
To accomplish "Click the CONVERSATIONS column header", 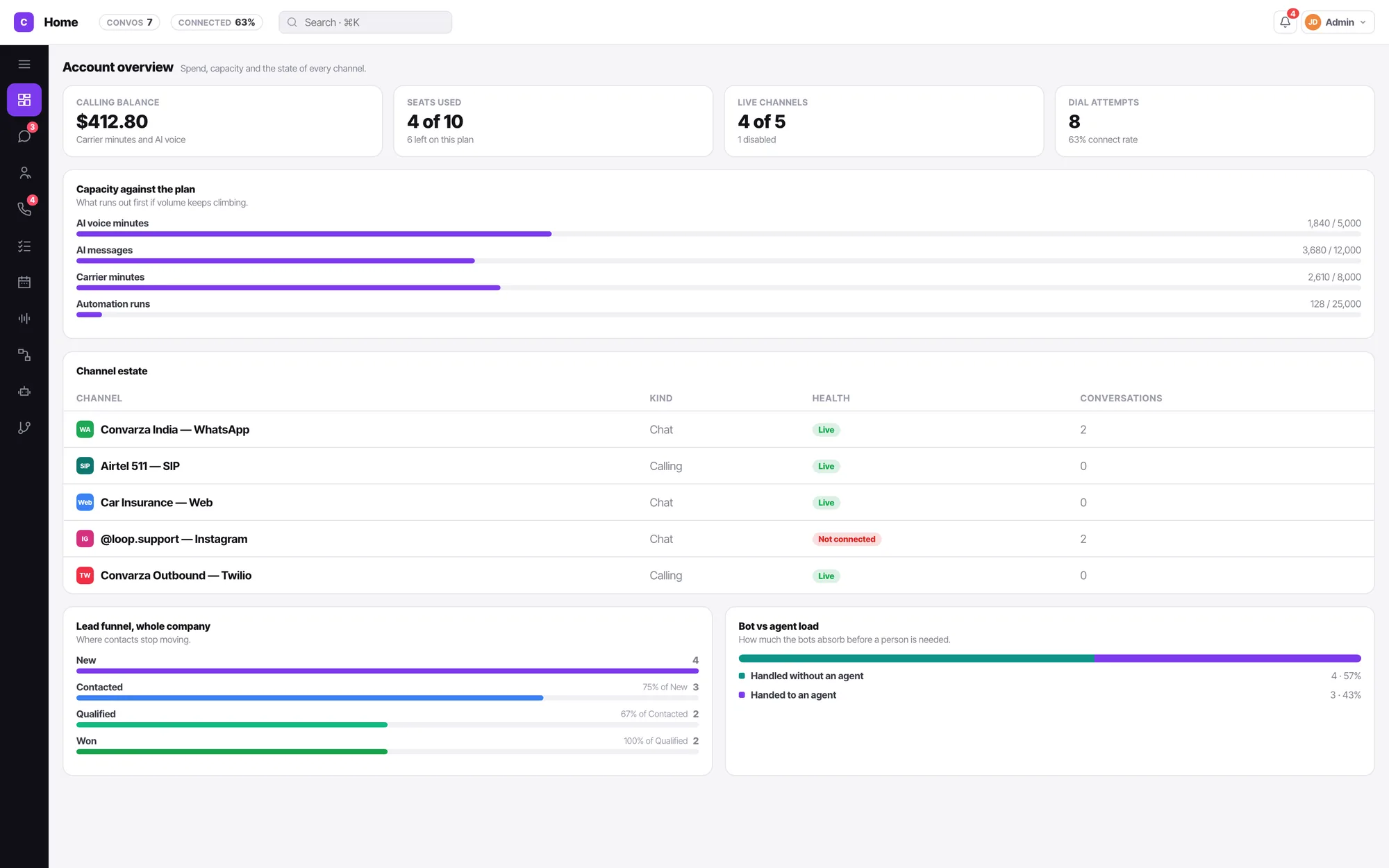I will [1121, 398].
